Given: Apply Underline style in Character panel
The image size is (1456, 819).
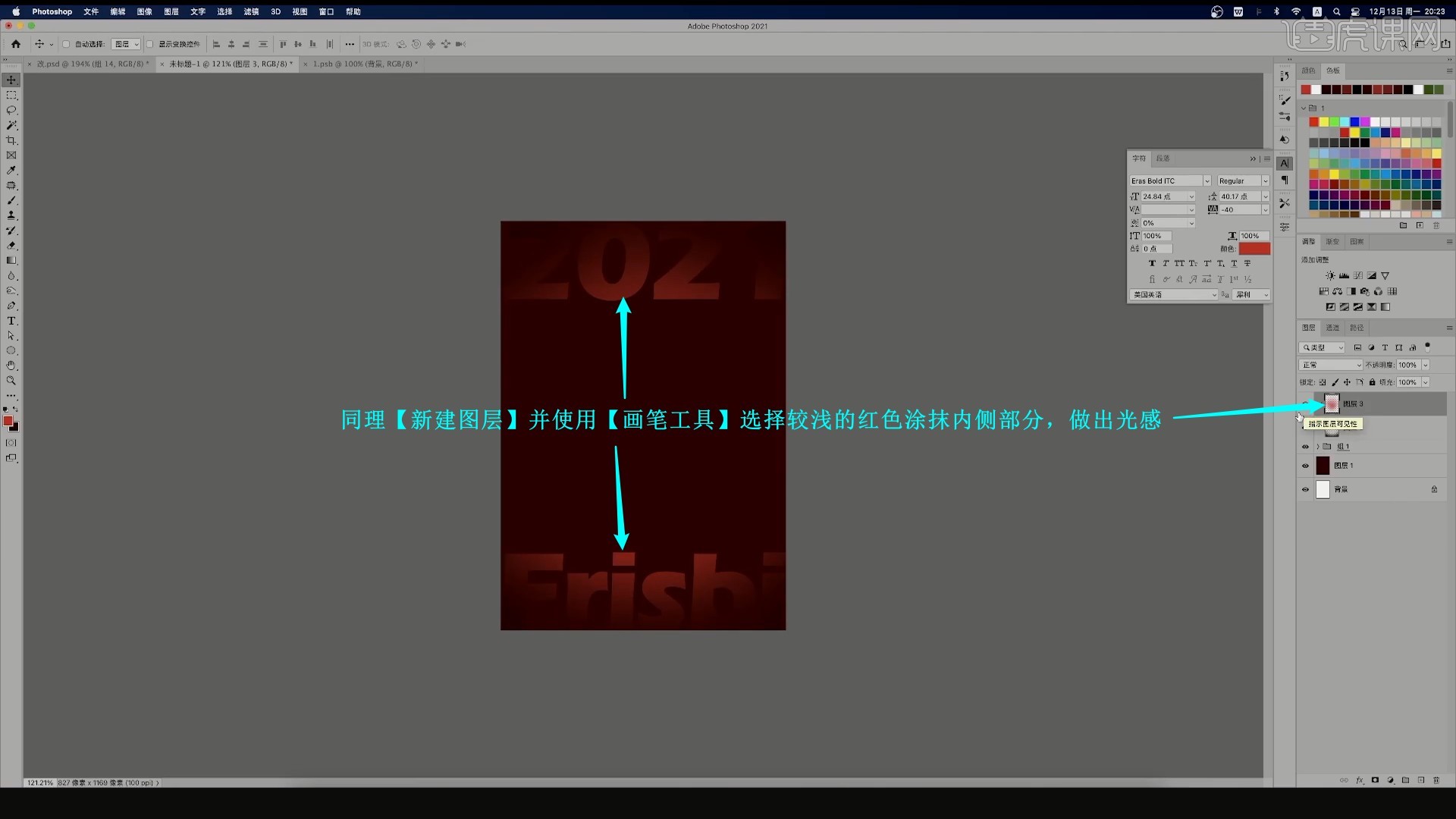Looking at the screenshot, I should 1234,264.
